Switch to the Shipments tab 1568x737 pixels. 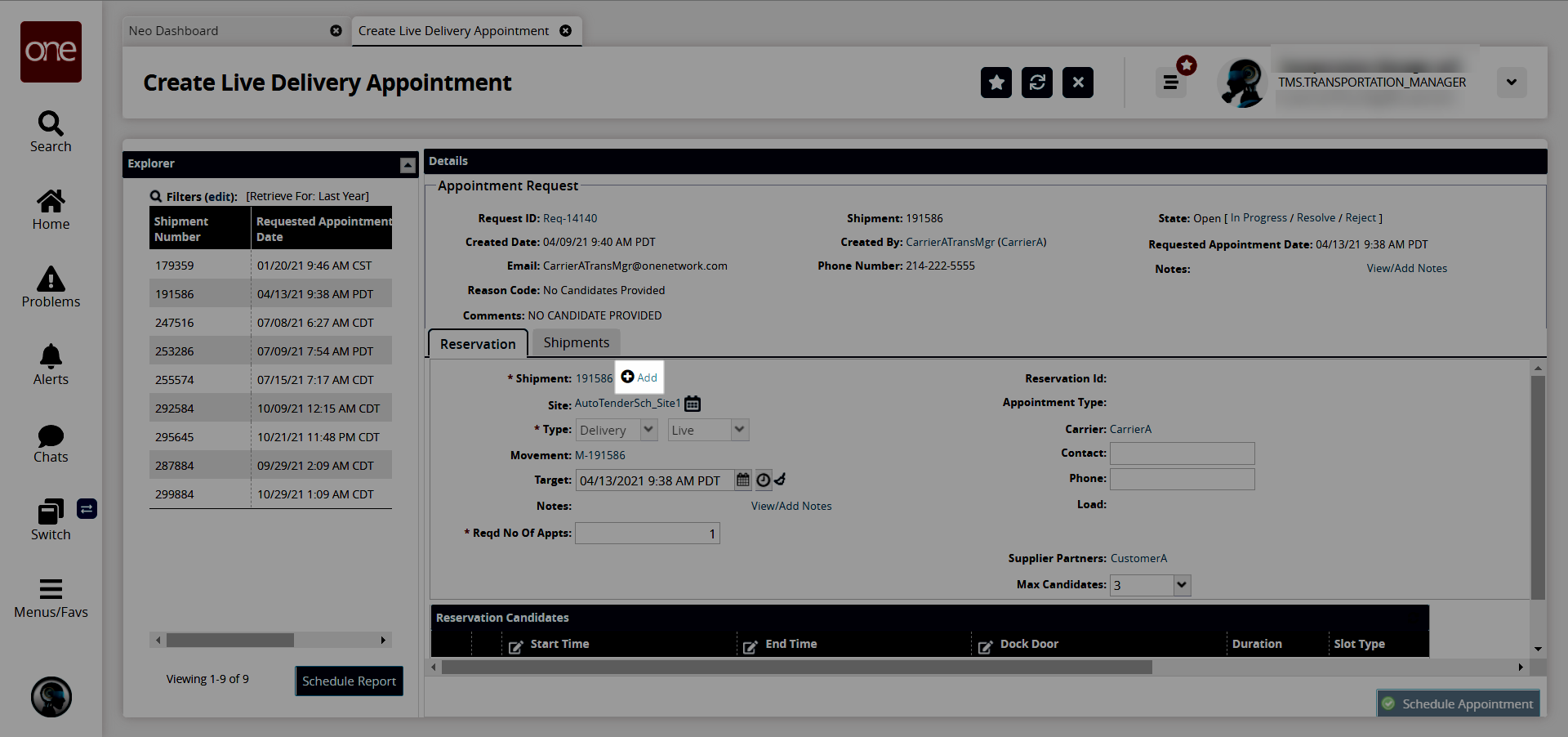pos(576,343)
